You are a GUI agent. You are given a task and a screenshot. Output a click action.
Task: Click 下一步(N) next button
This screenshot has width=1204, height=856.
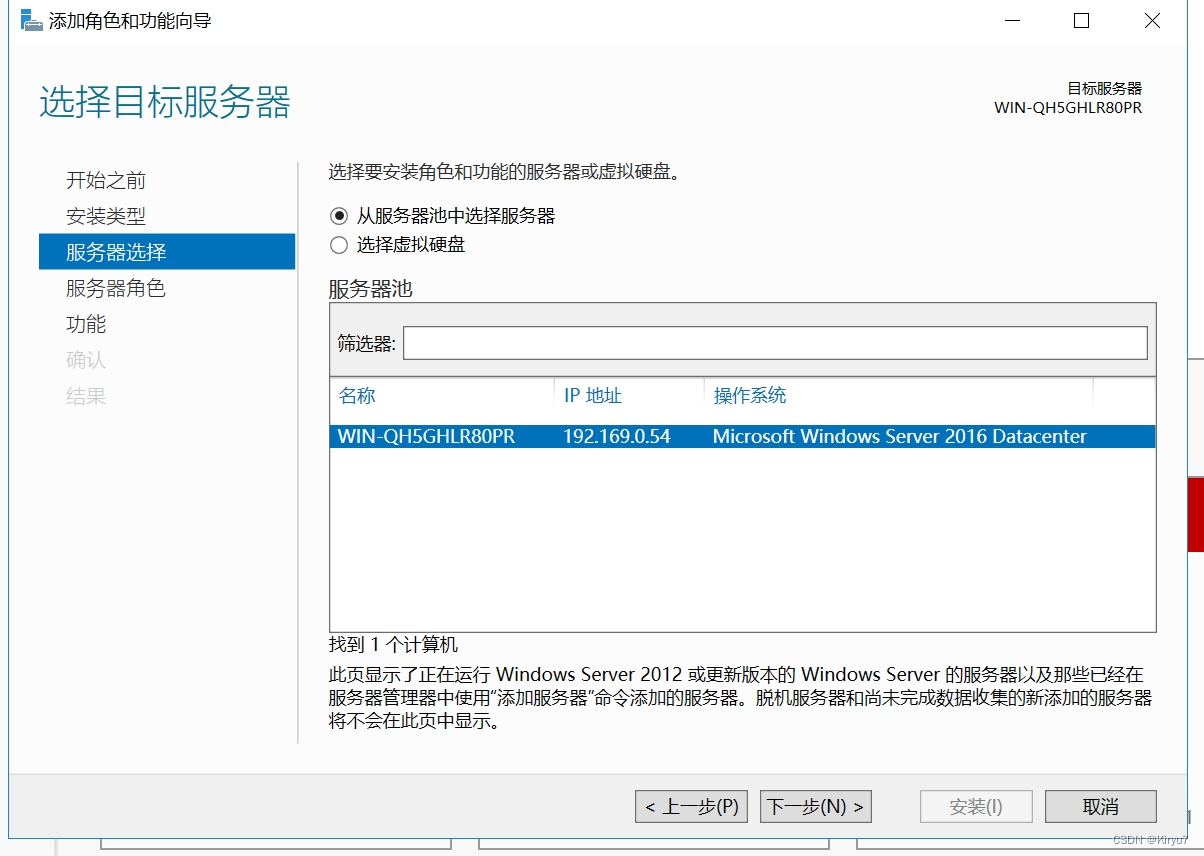(x=815, y=807)
